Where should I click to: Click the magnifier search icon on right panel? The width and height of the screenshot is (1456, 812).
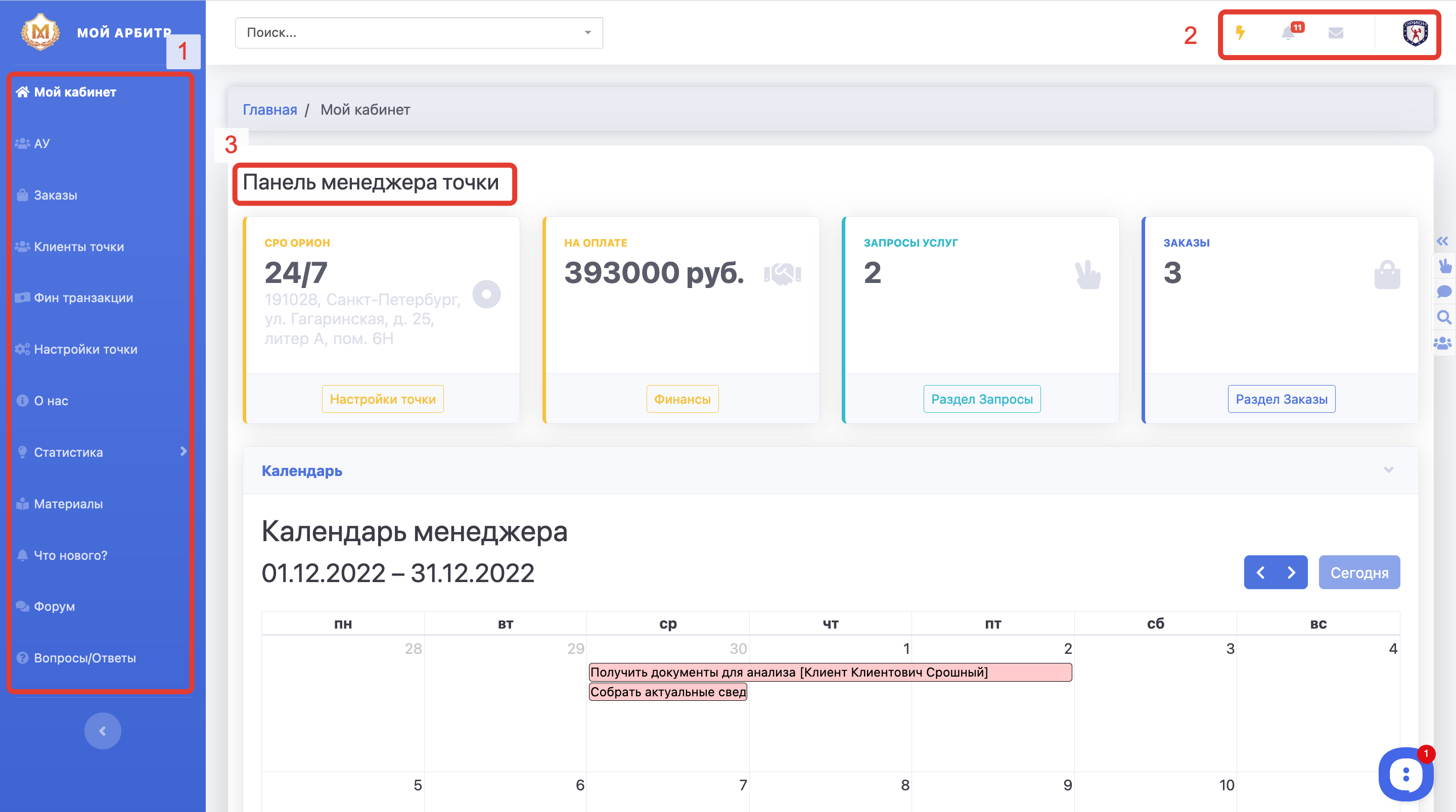(1443, 317)
